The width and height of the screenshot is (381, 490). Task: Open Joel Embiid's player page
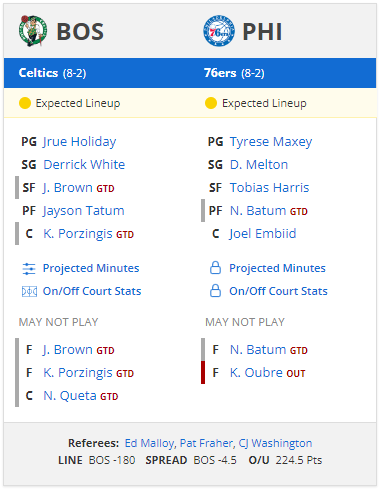coord(263,234)
